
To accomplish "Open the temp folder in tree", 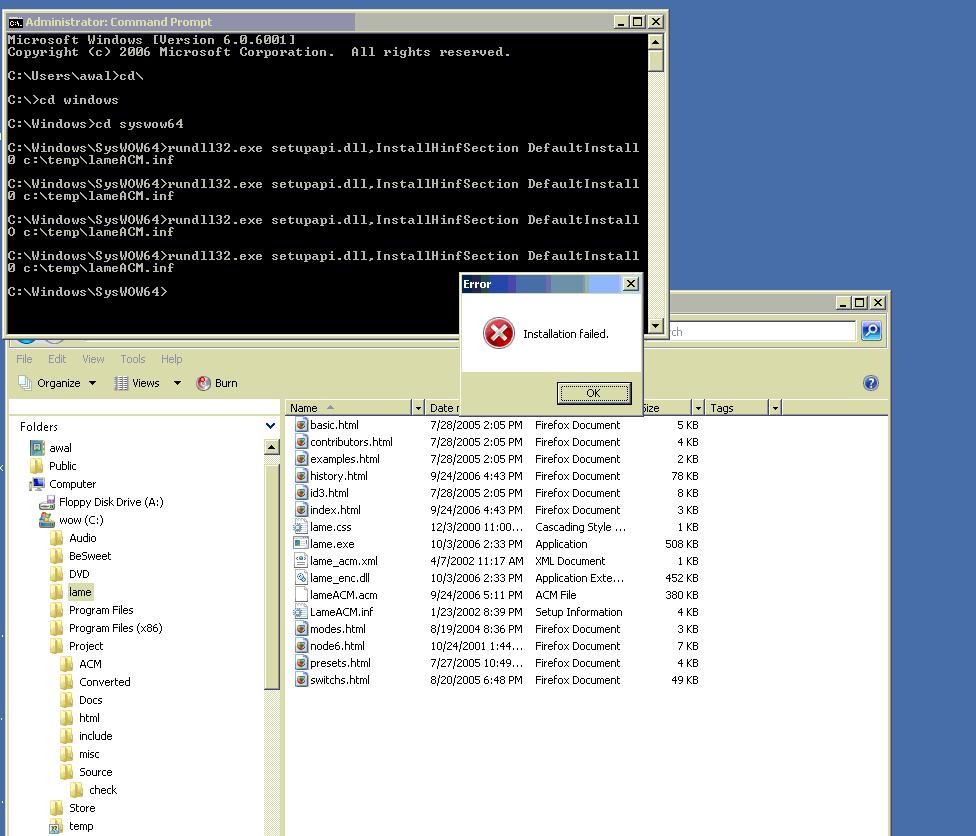I will [x=81, y=826].
